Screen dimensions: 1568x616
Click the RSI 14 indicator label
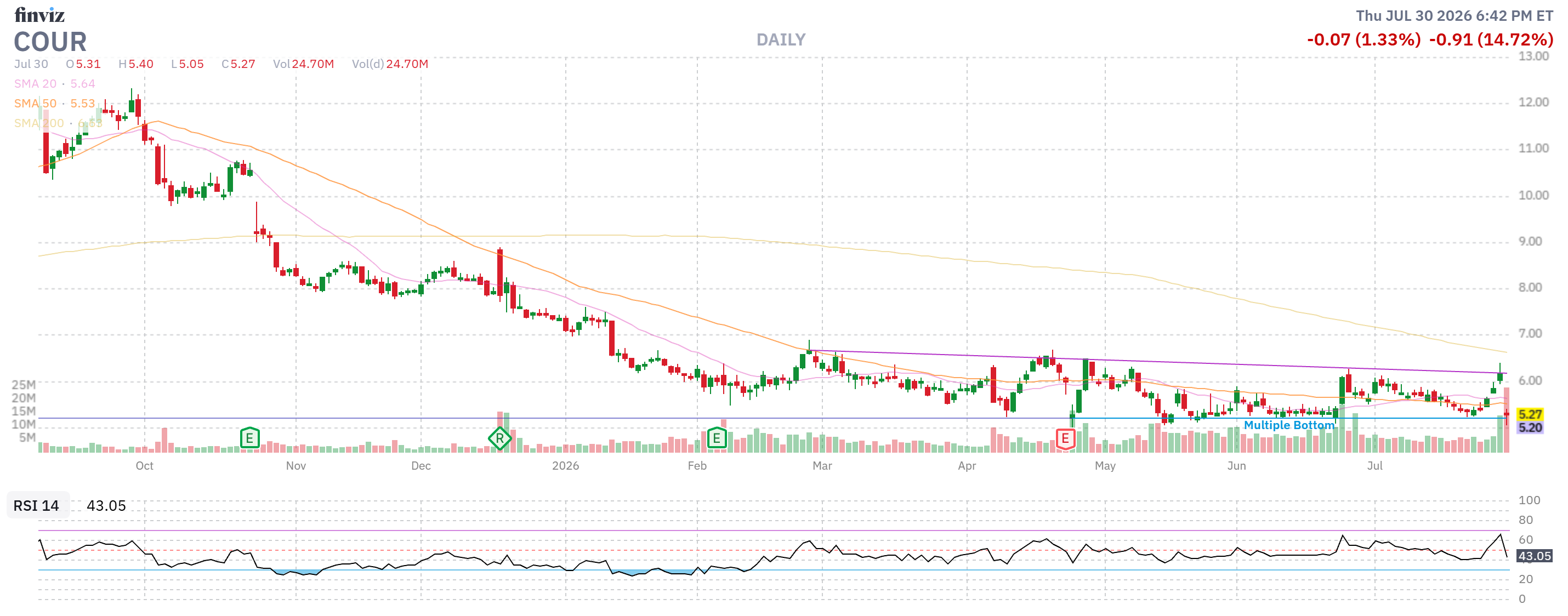(37, 506)
